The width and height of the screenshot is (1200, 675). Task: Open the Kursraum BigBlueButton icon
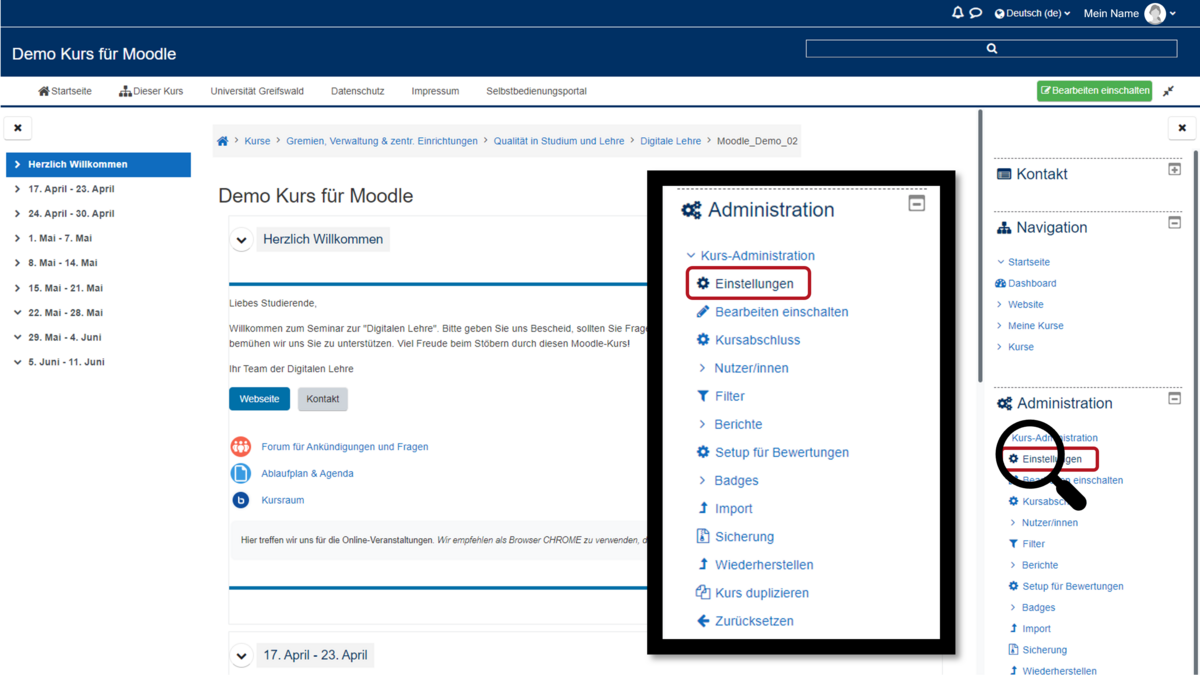[x=241, y=500]
